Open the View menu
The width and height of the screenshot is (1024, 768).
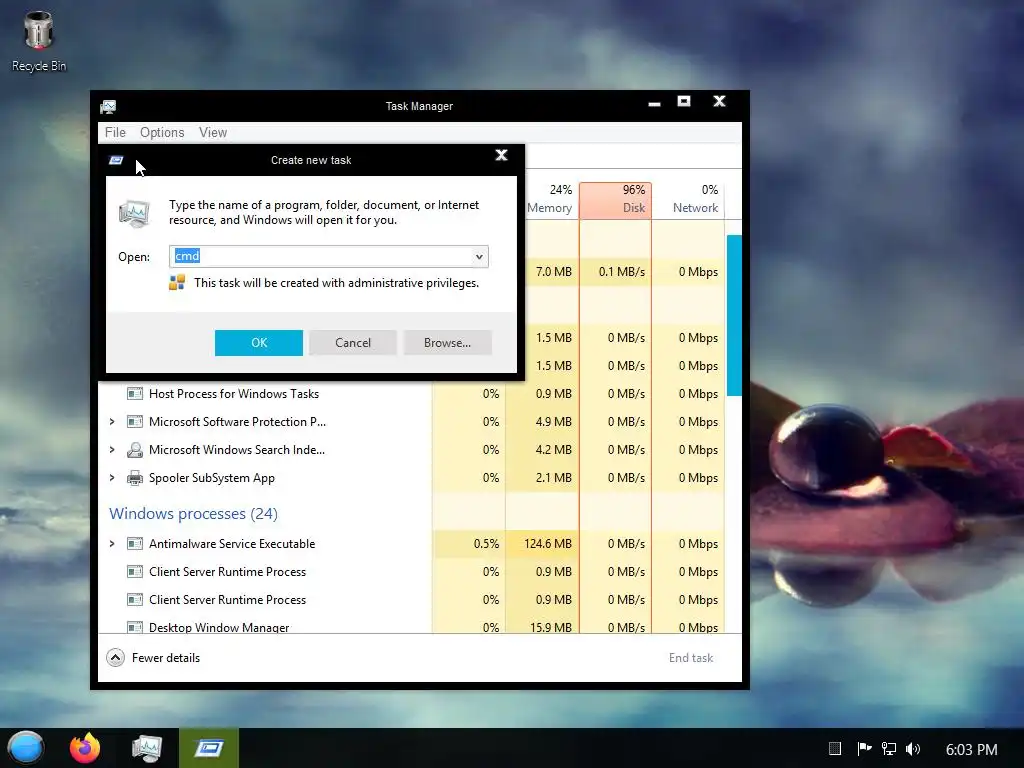[x=213, y=133]
